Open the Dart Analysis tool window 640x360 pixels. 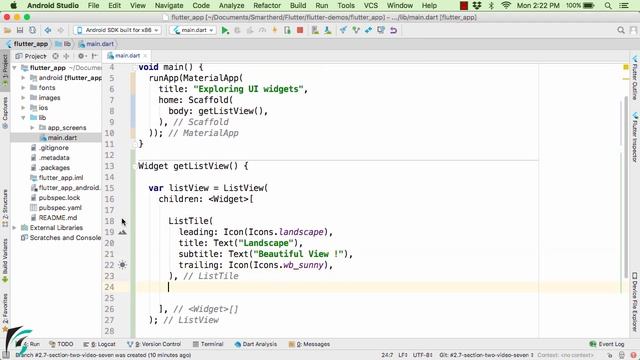coord(256,344)
